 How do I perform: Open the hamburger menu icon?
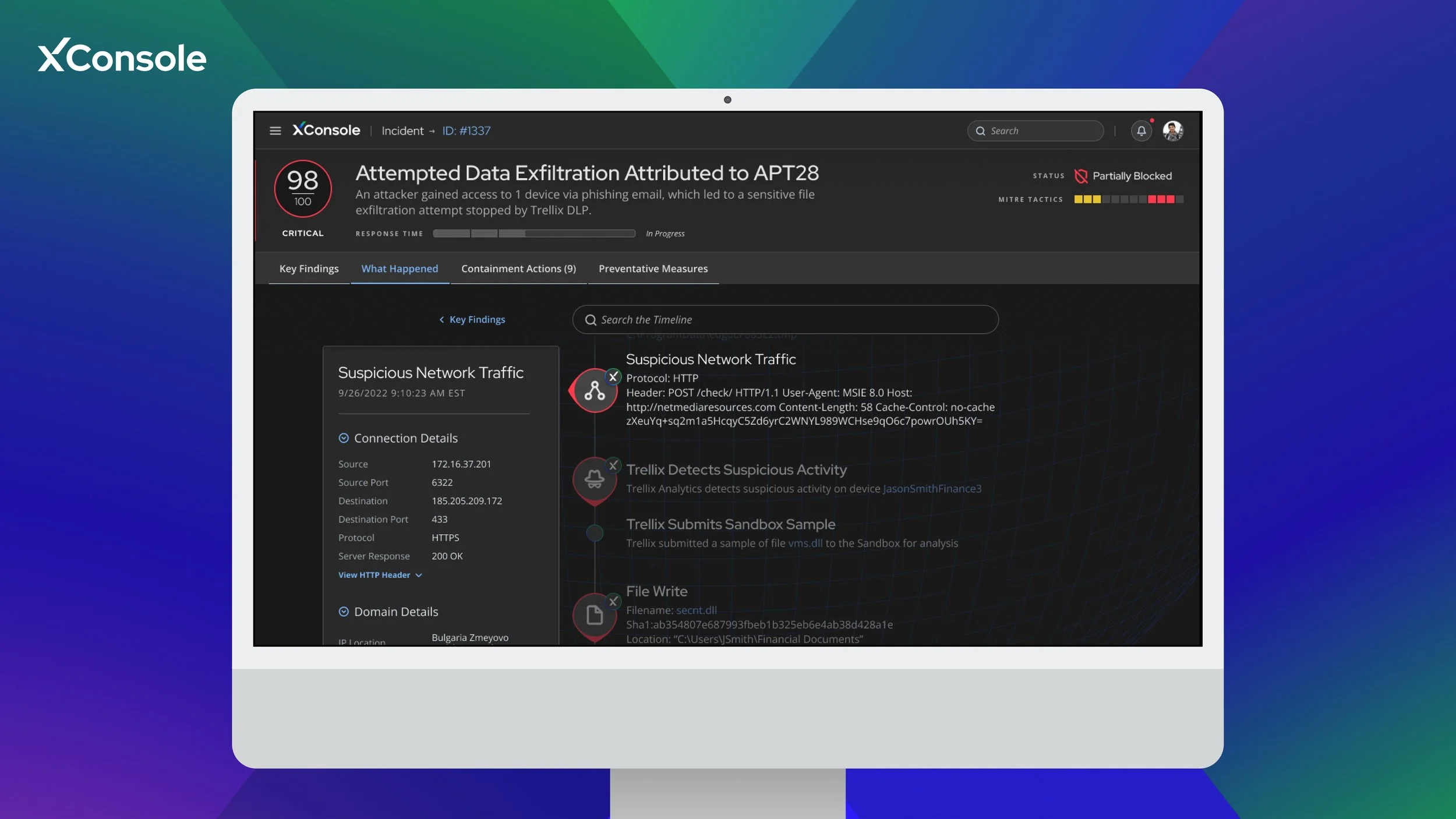pos(275,131)
